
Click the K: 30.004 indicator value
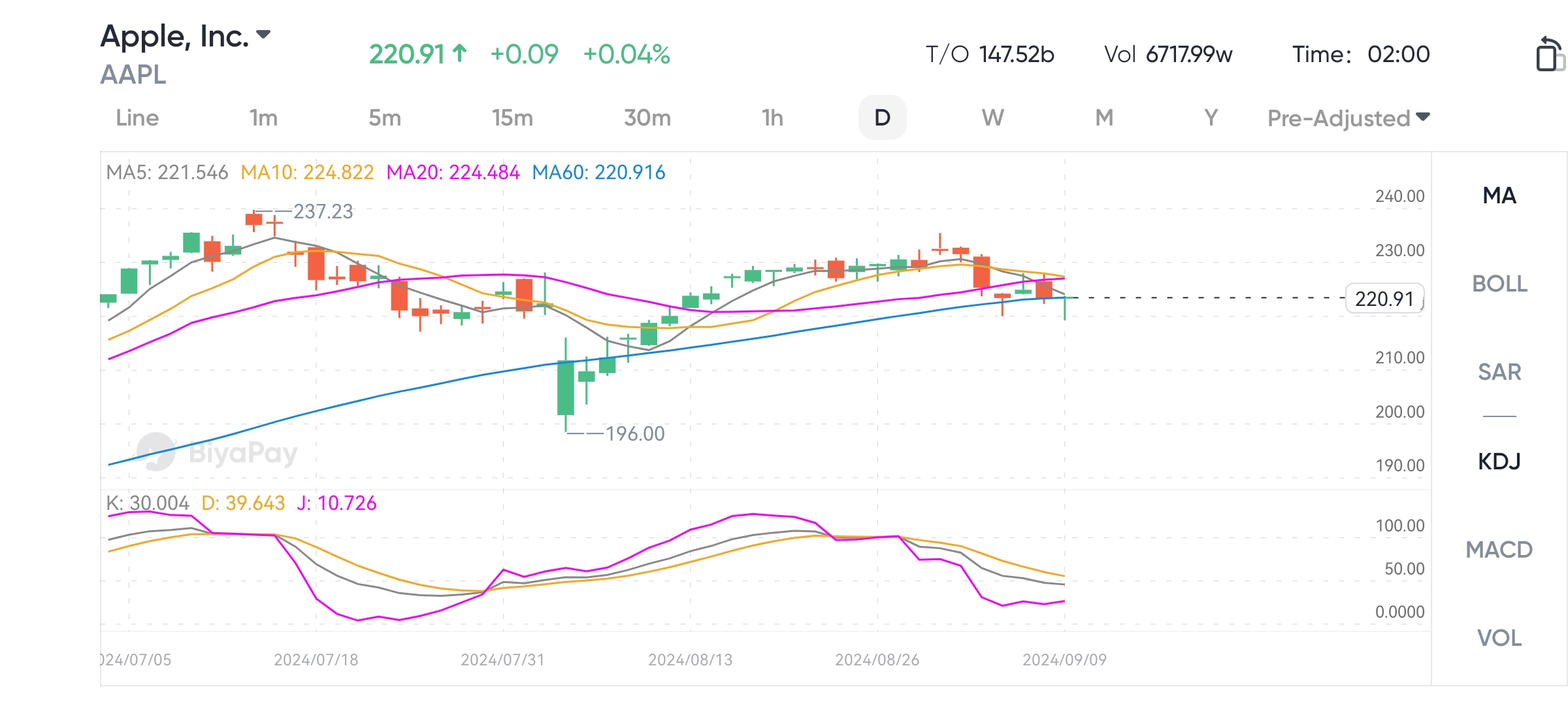coord(148,503)
